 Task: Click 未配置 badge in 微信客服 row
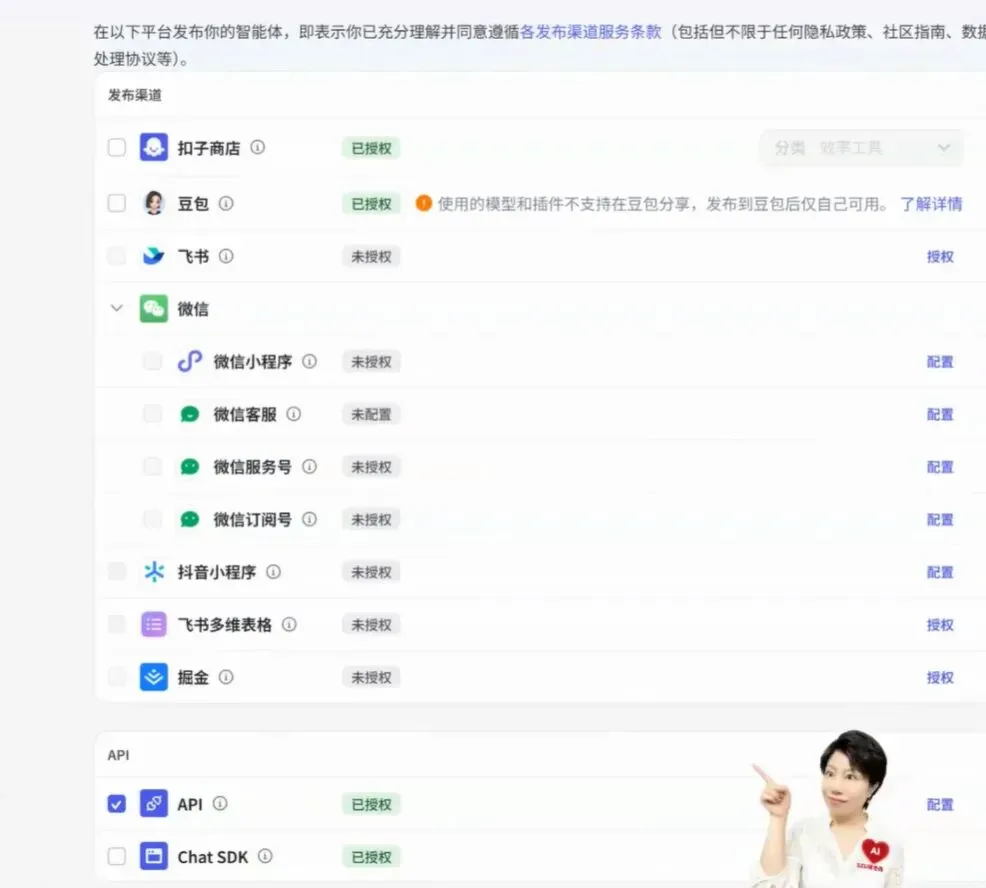[x=371, y=414]
